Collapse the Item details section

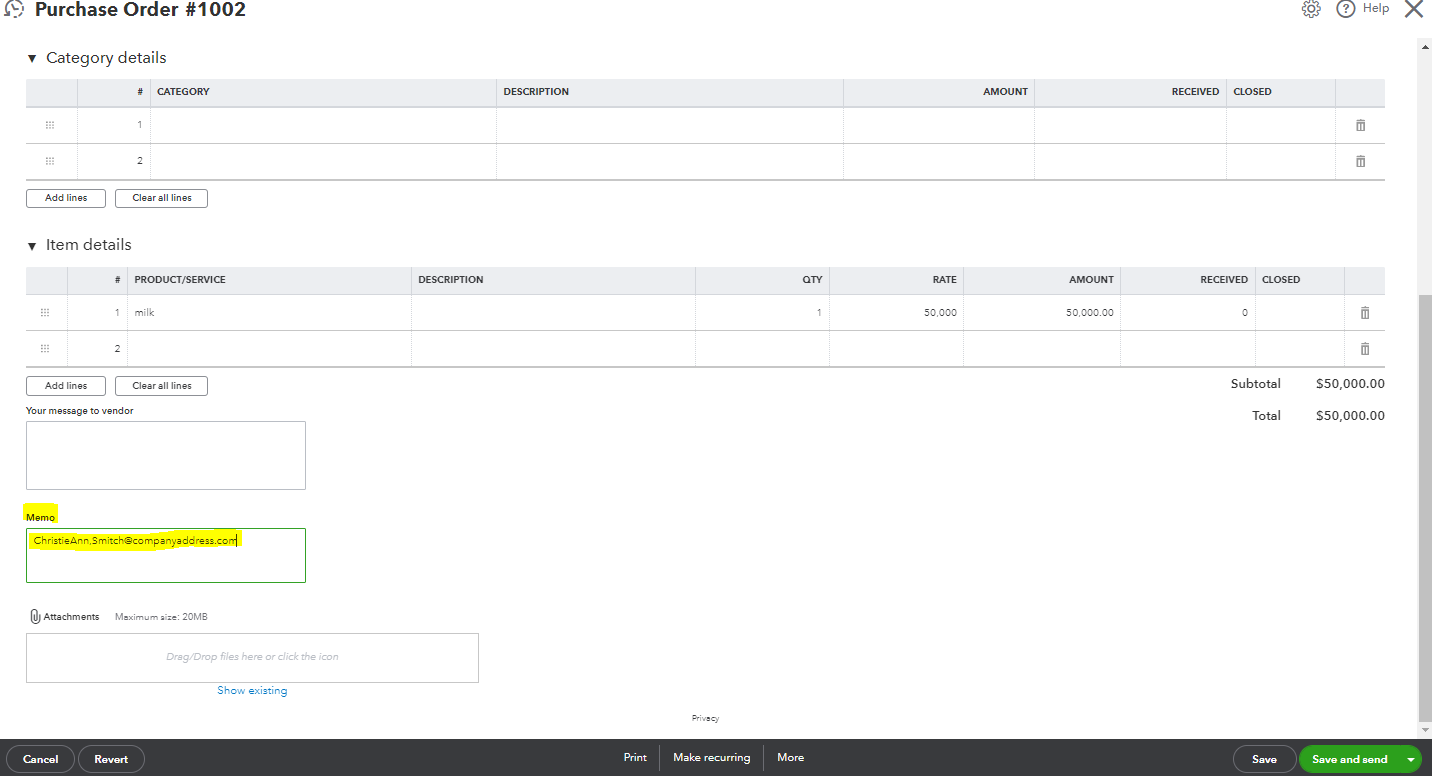point(32,246)
